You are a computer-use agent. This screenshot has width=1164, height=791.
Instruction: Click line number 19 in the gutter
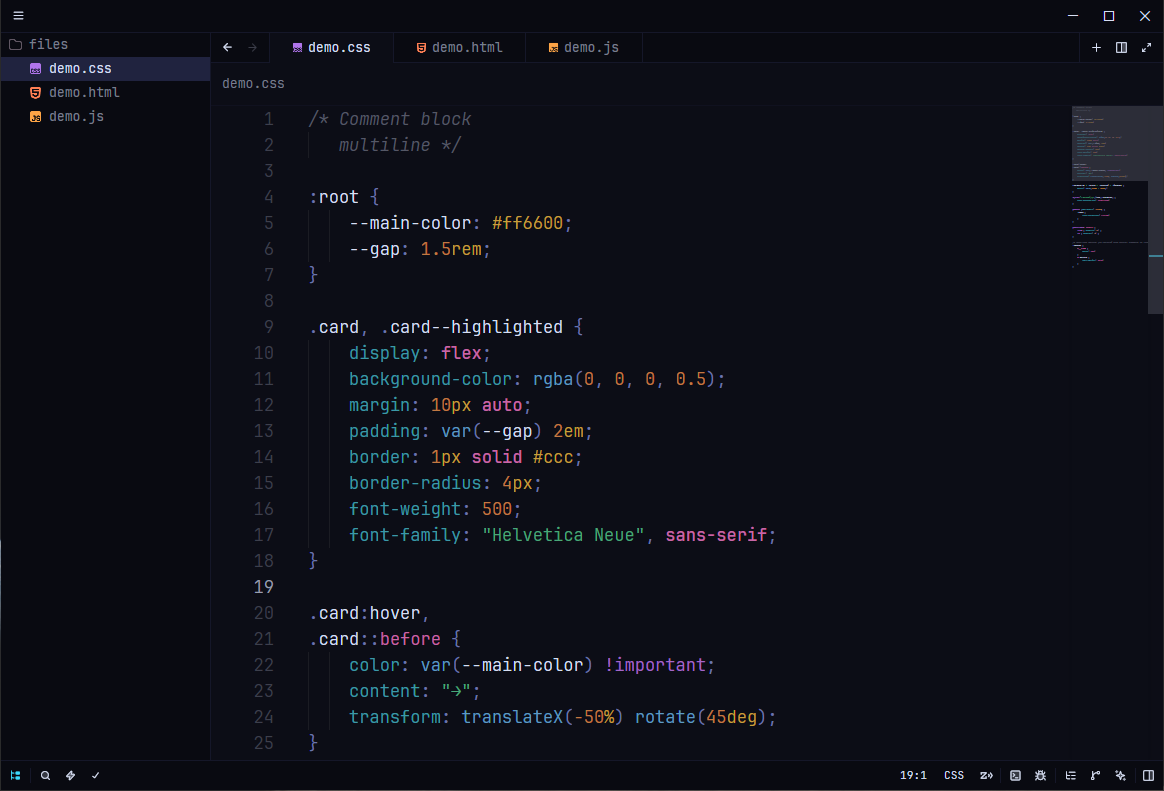click(264, 587)
